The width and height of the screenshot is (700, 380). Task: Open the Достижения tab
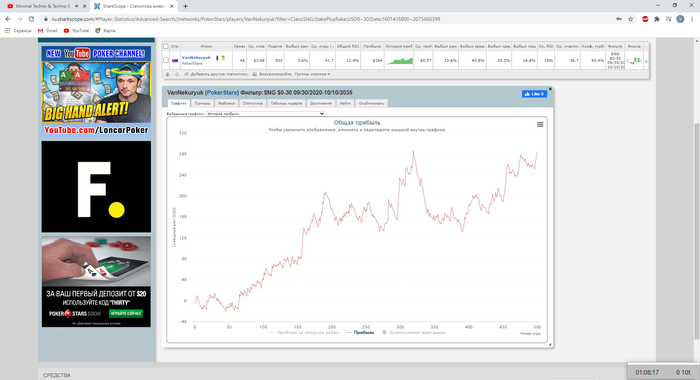[321, 103]
